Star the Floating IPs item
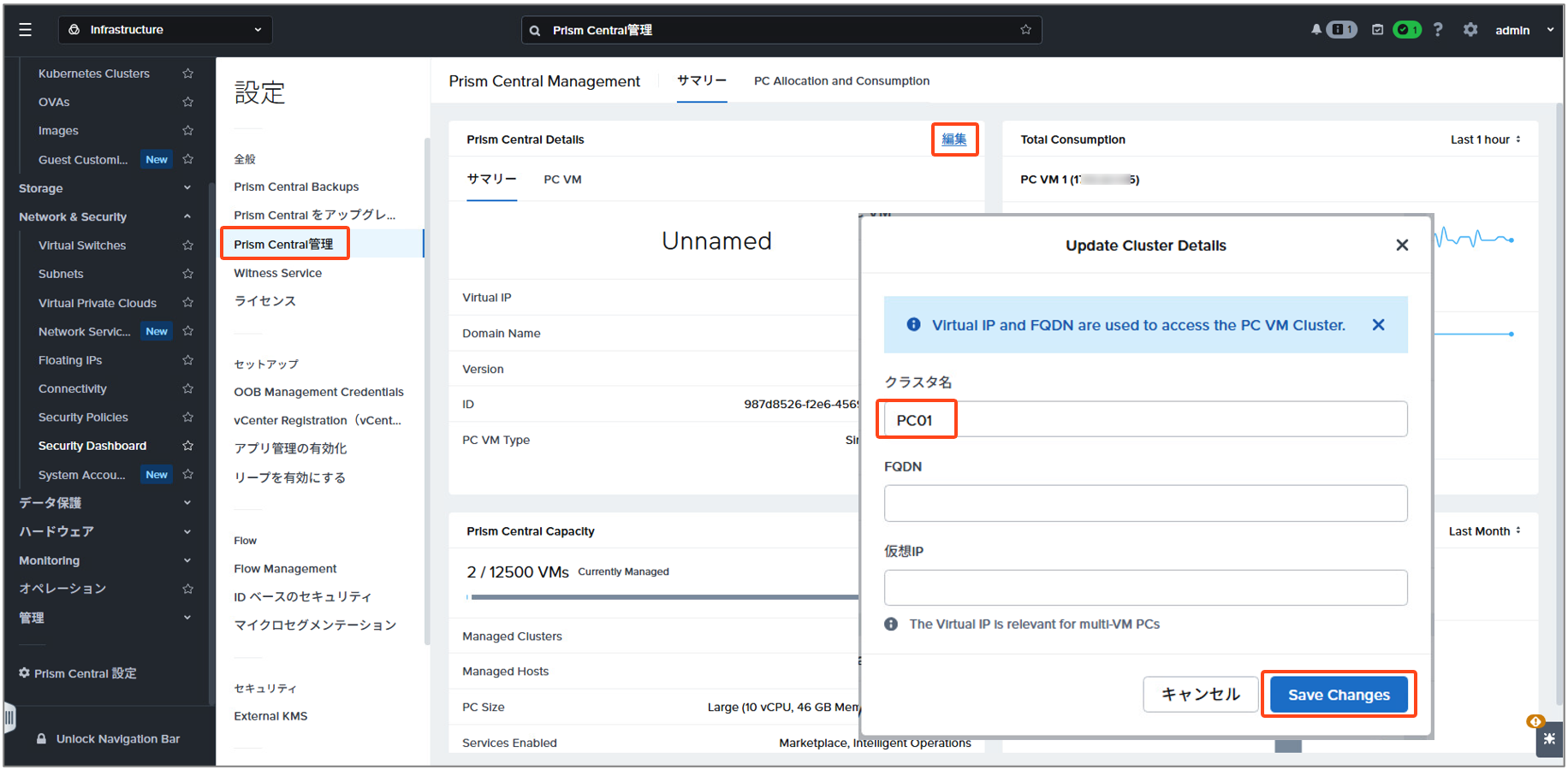Image resolution: width=1568 pixels, height=770 pixels. click(187, 360)
